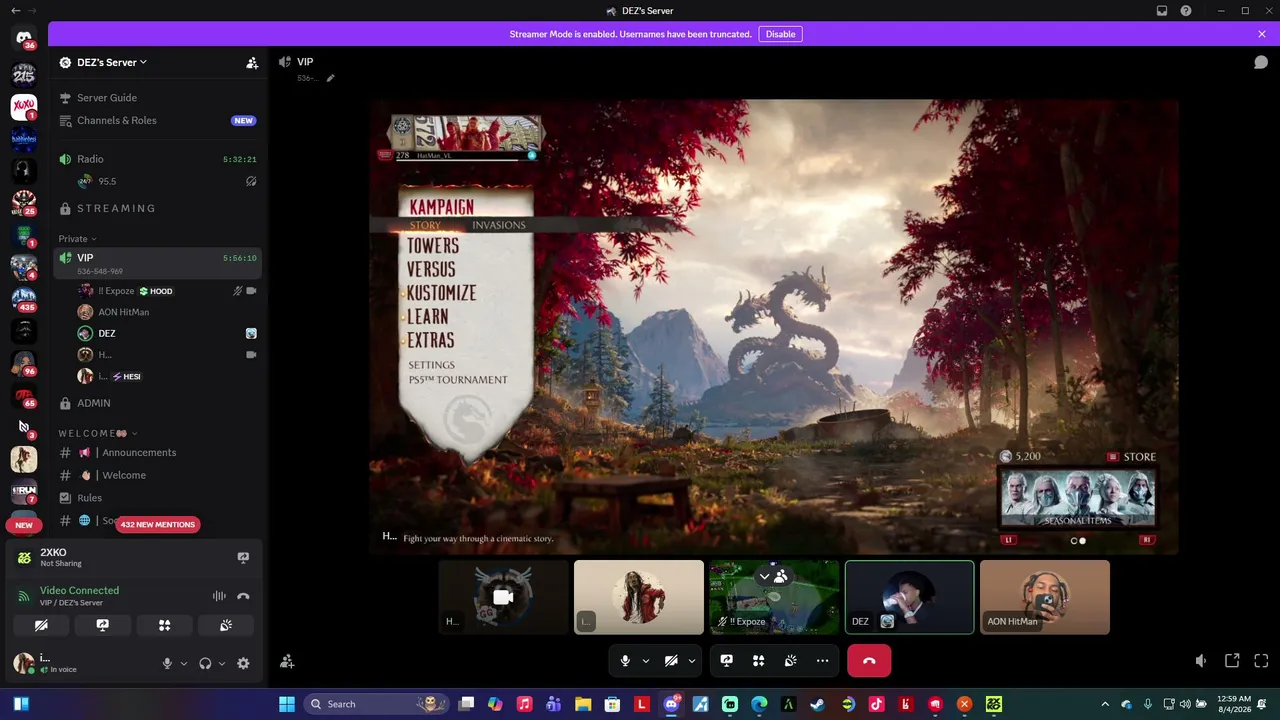The width and height of the screenshot is (1280, 720).
Task: Start an activity from the sidebar panel
Action: coord(165,625)
